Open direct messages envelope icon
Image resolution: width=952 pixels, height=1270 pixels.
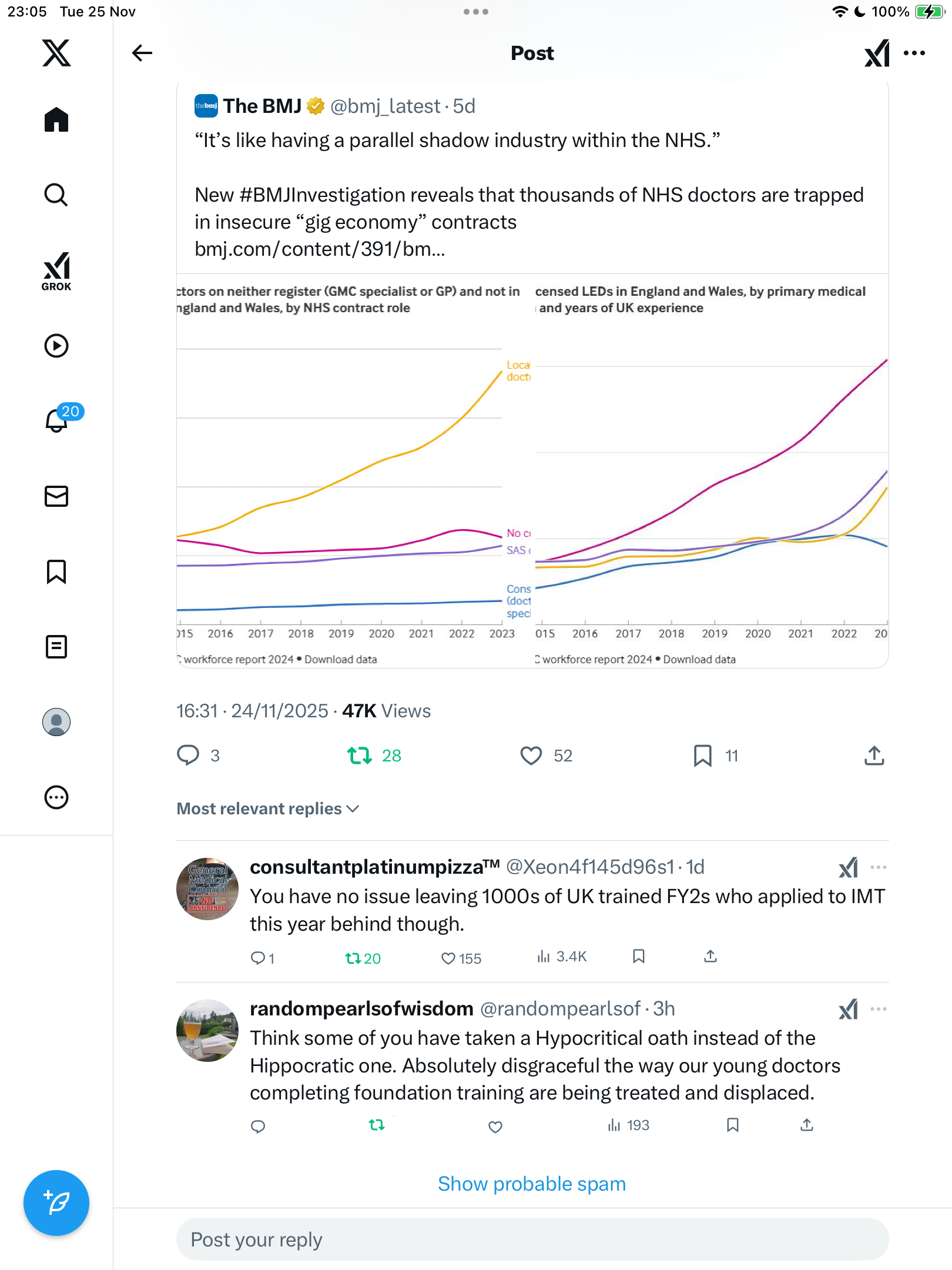pos(56,496)
